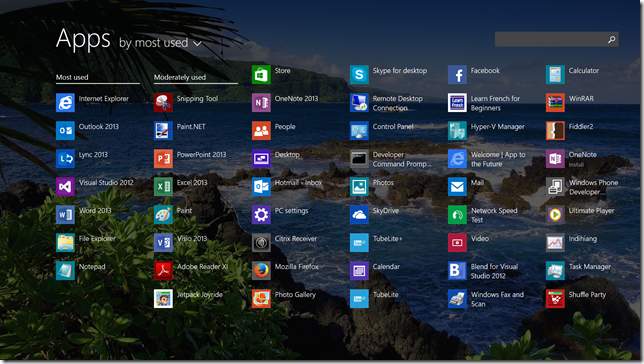Click the 'Windows Phone Developer' label
644x364 pixels.
coord(593,187)
